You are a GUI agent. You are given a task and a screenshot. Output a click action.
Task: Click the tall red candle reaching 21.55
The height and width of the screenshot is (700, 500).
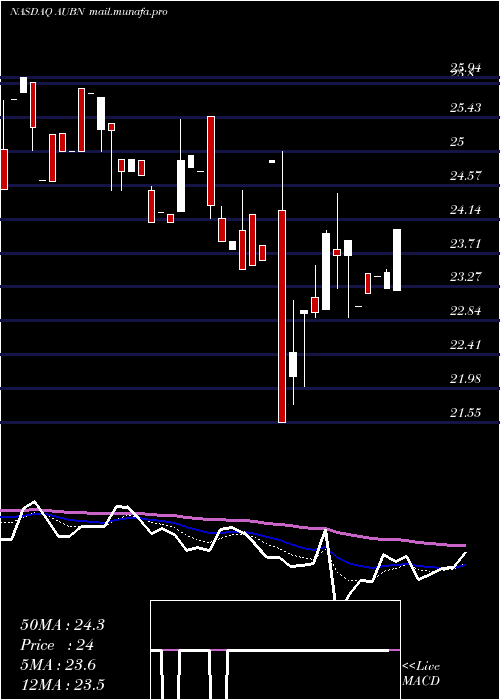[x=282, y=316]
